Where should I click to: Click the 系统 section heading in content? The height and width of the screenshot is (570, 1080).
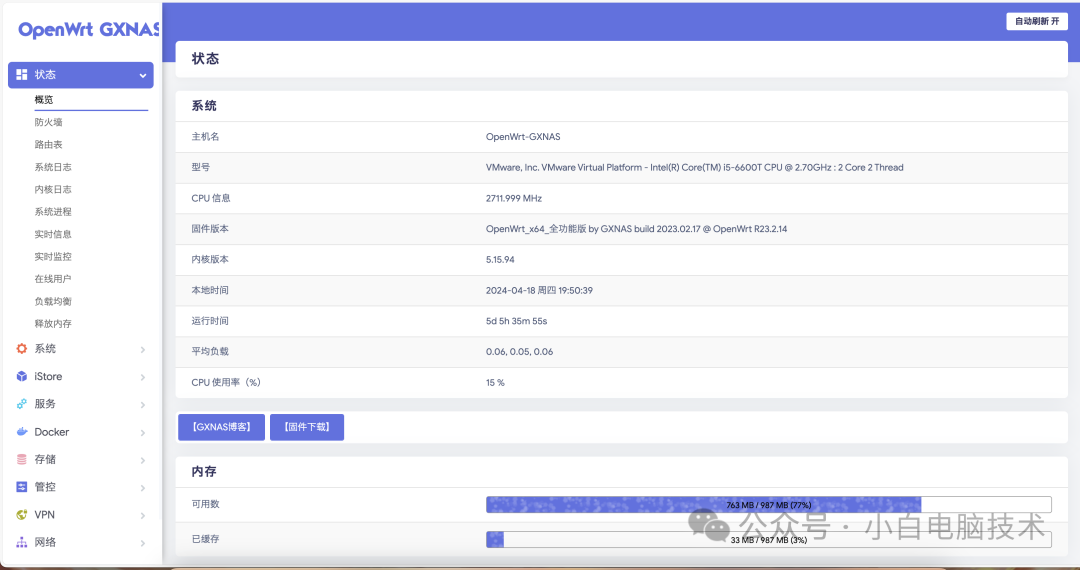click(204, 106)
